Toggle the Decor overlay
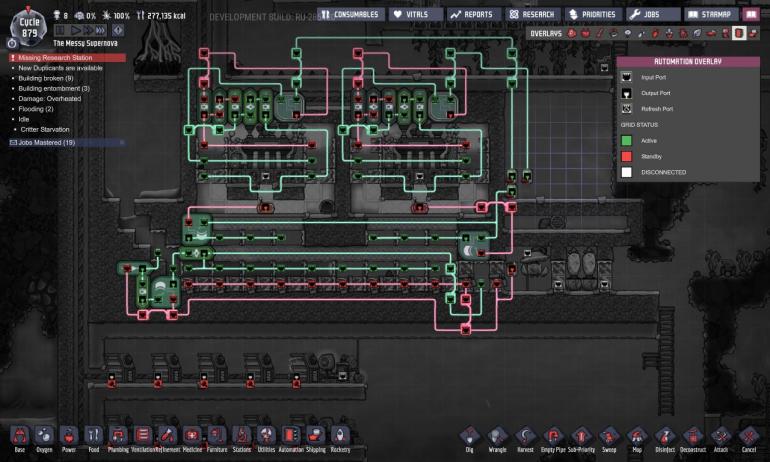 [x=669, y=33]
